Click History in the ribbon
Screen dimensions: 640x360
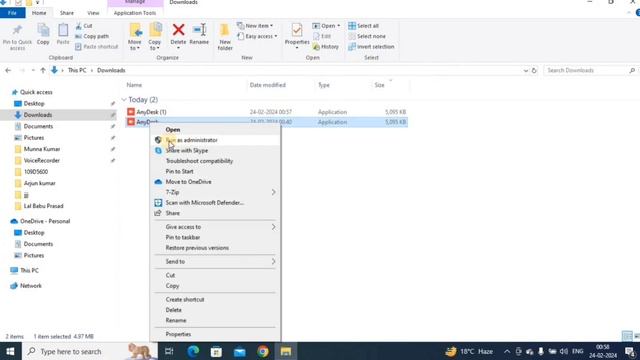pyautogui.click(x=326, y=47)
